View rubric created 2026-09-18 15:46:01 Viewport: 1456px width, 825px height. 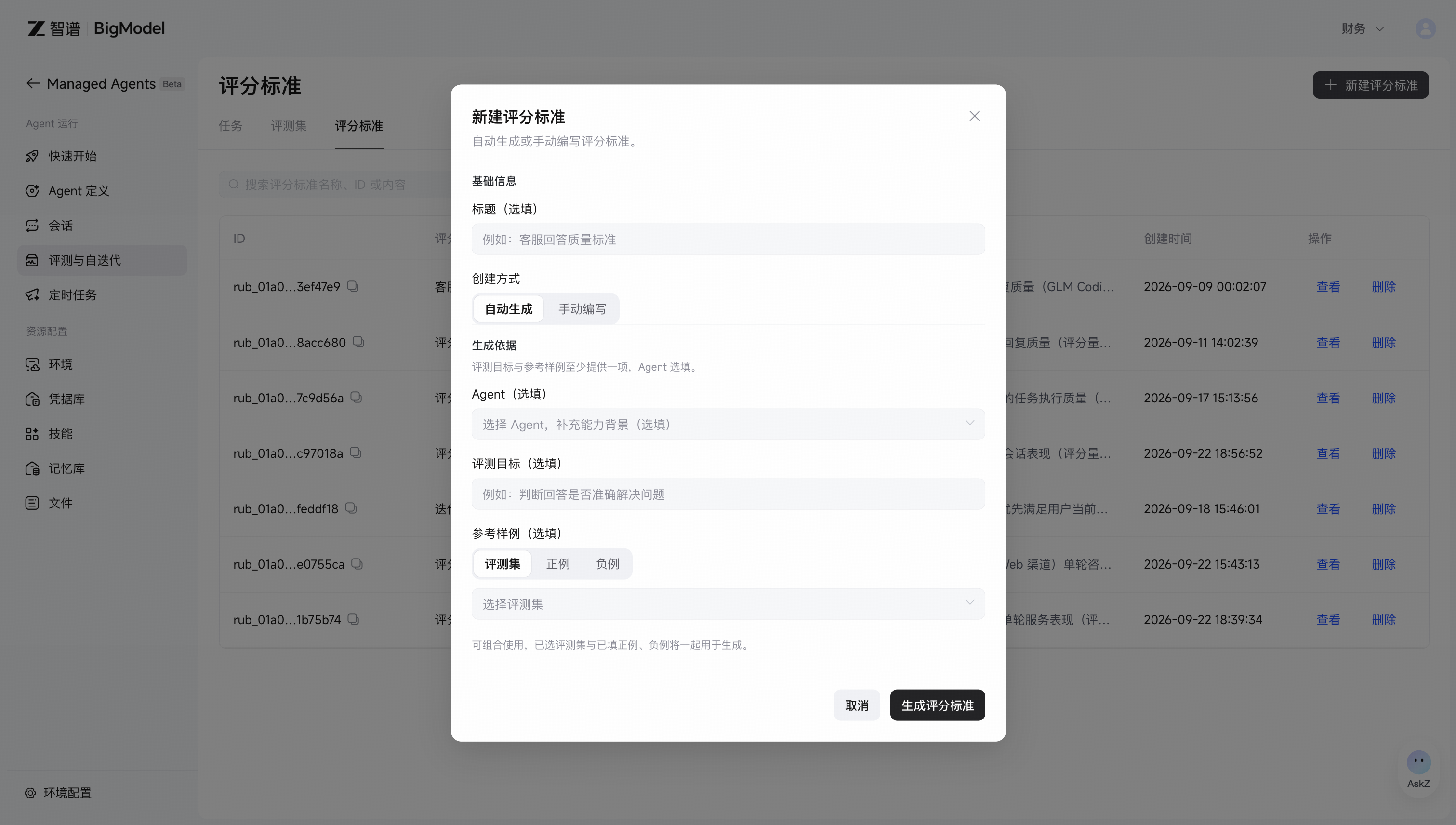(x=1328, y=509)
